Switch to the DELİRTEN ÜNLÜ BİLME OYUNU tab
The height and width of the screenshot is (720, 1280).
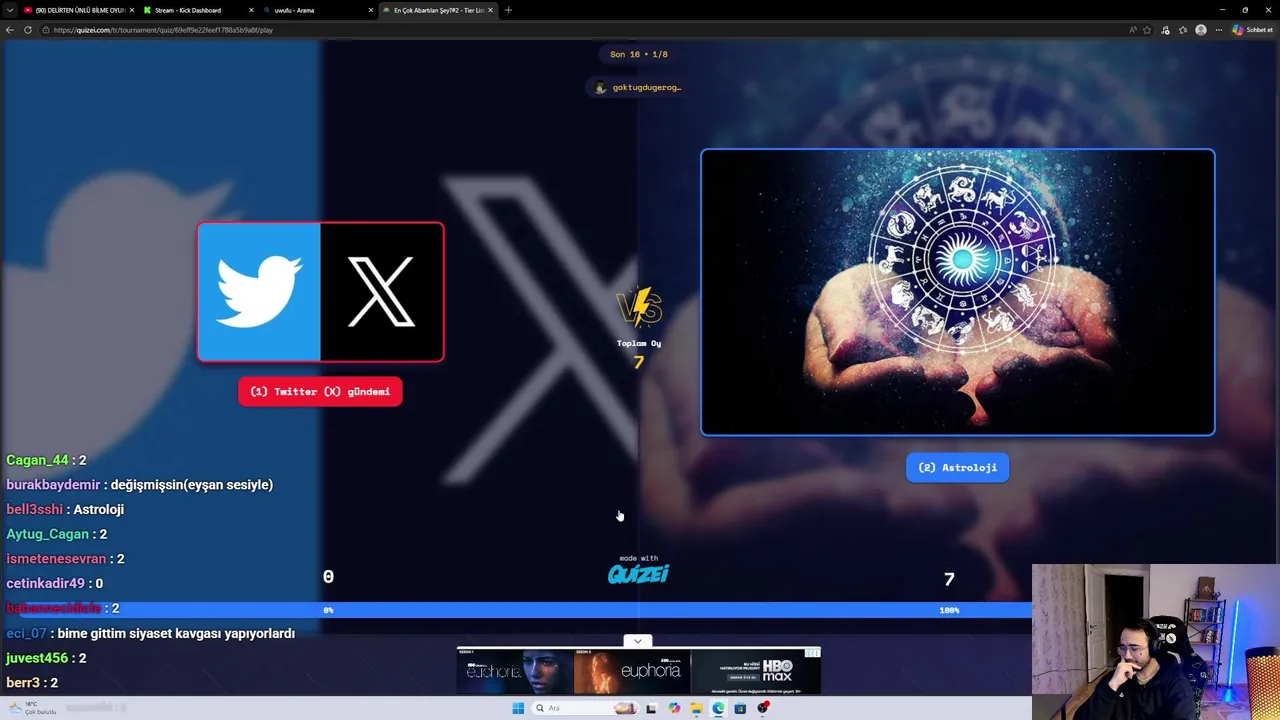pos(76,10)
